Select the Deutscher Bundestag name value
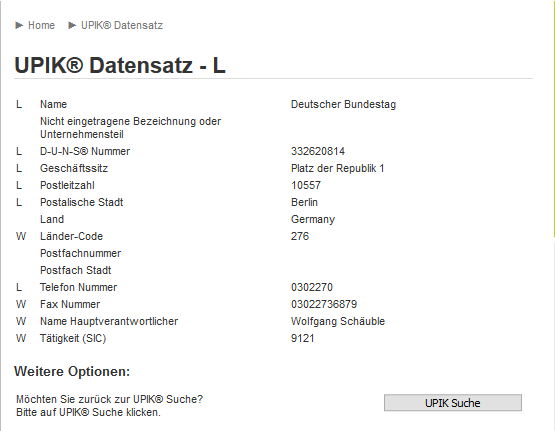 pyautogui.click(x=343, y=104)
